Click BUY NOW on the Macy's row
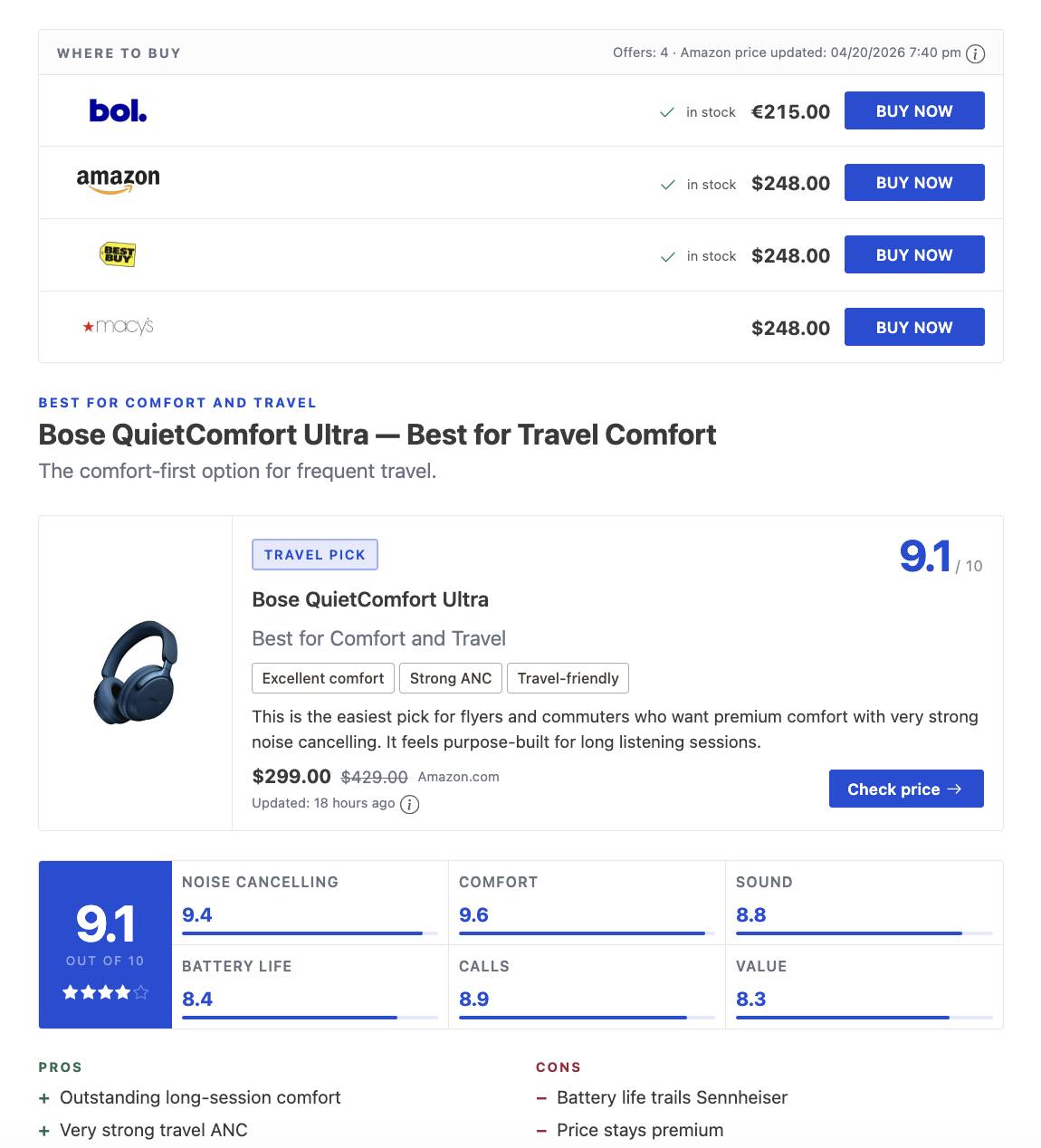 click(x=914, y=327)
